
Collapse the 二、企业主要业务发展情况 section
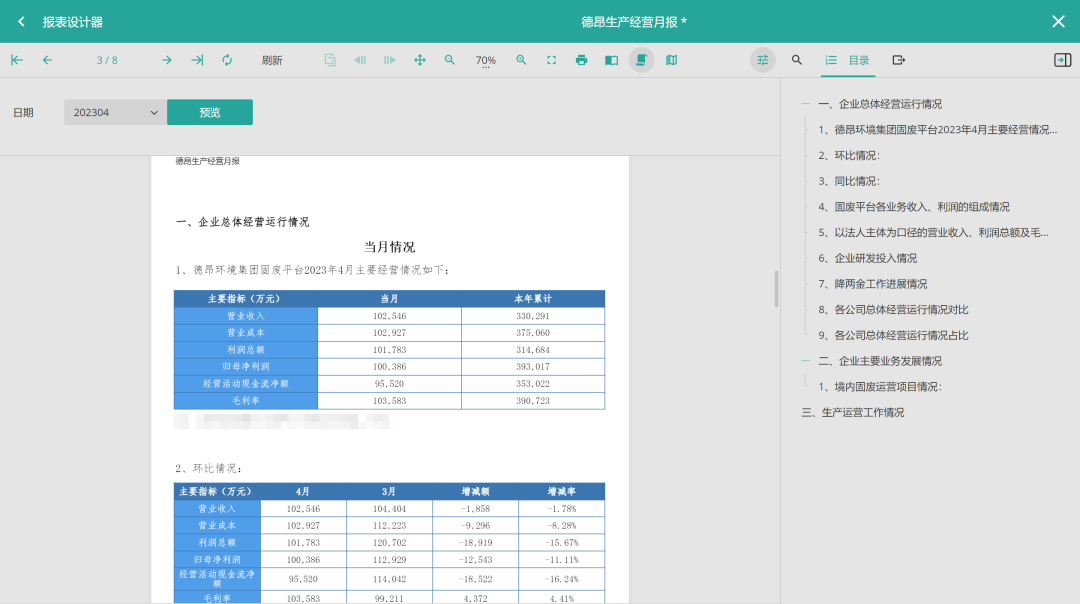coord(806,361)
